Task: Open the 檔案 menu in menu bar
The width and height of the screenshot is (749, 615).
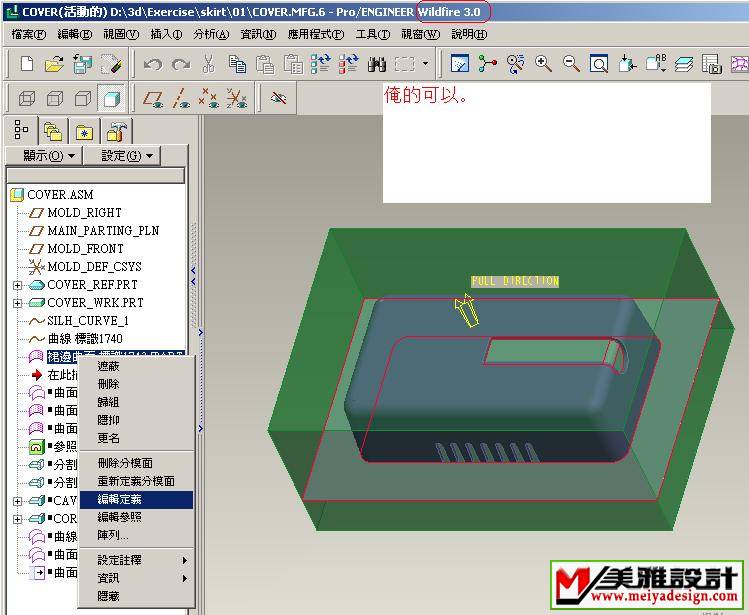Action: pyautogui.click(x=28, y=34)
